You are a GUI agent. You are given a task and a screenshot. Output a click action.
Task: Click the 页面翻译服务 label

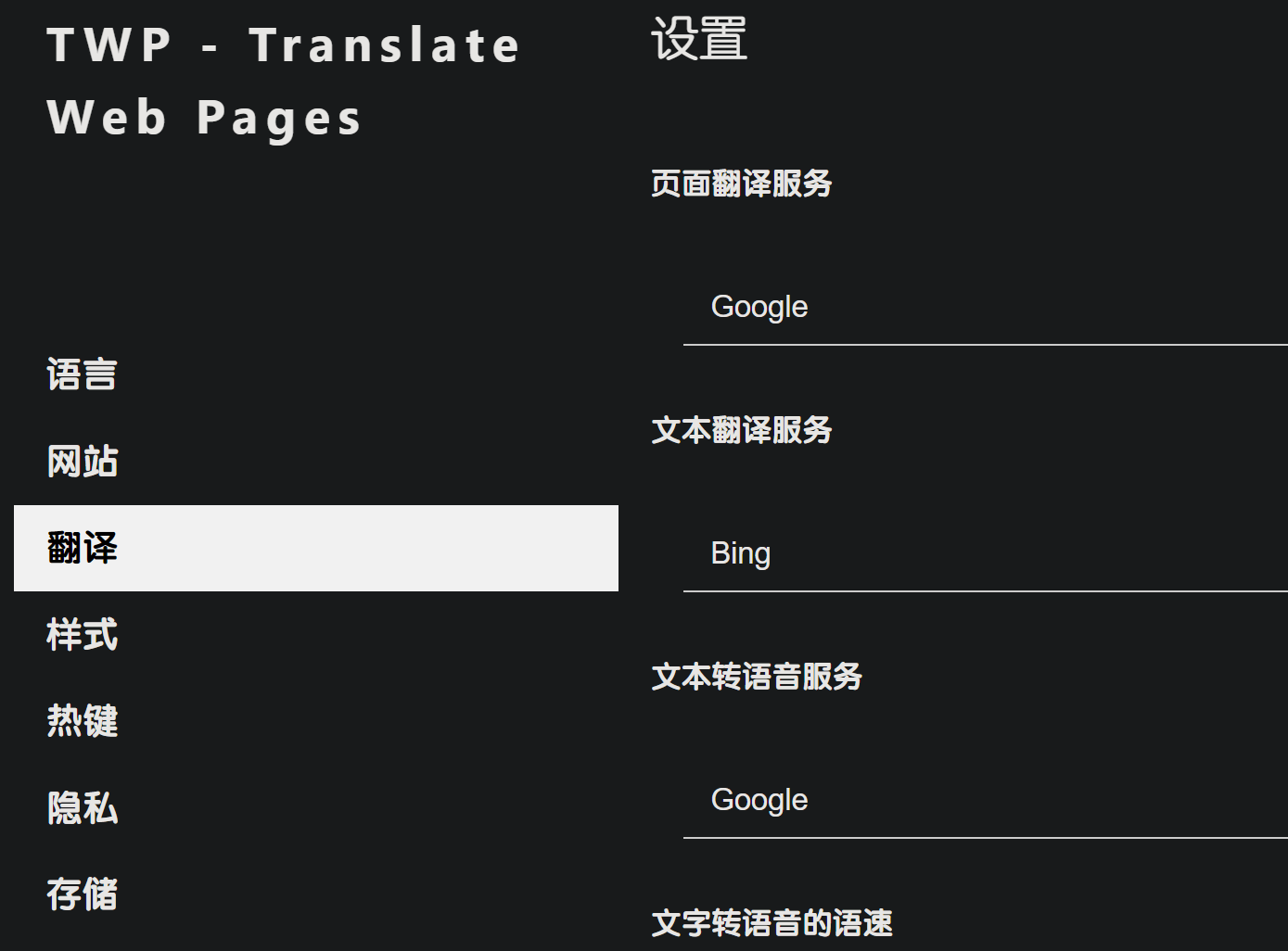741,184
